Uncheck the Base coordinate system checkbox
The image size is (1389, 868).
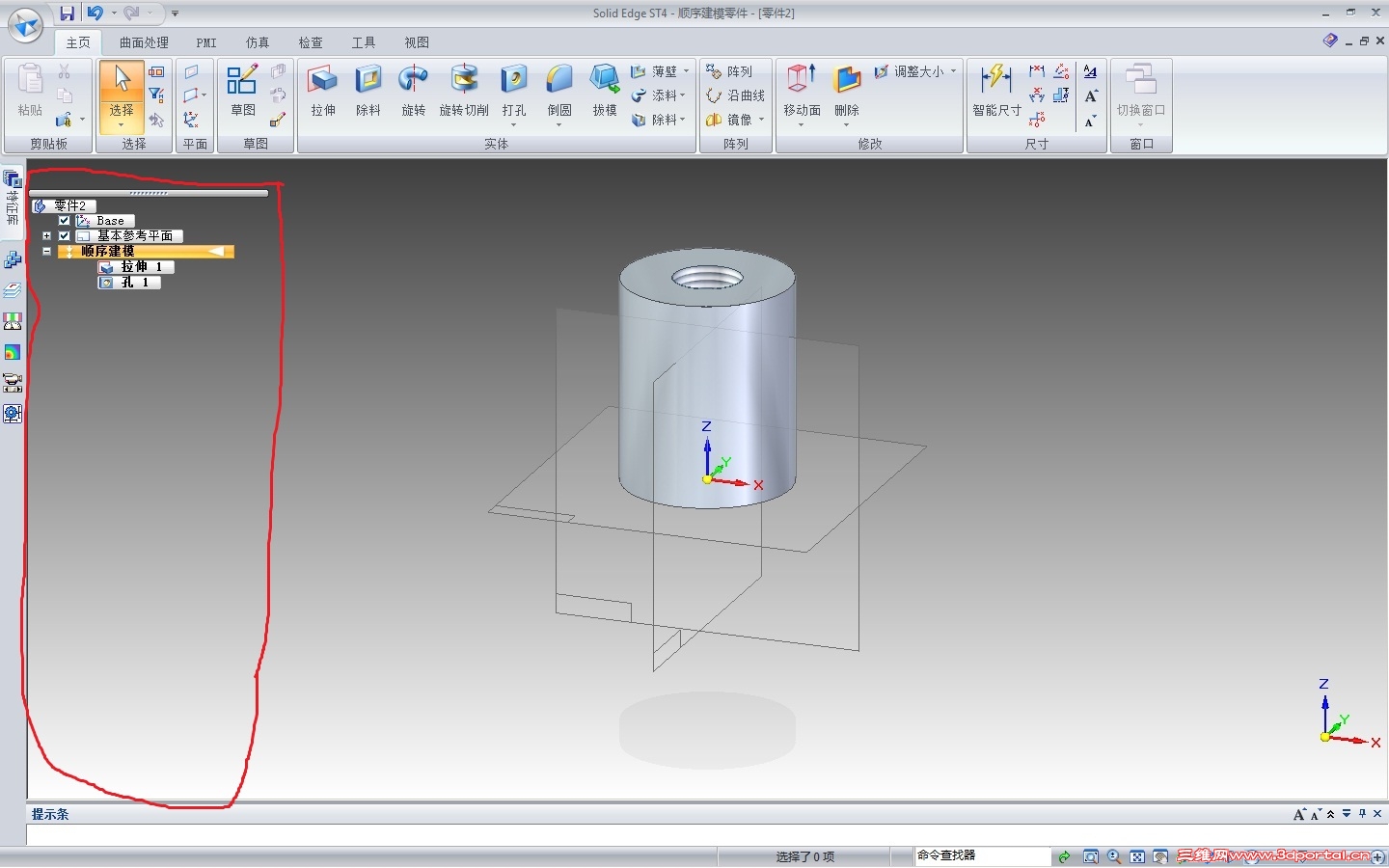tap(65, 221)
